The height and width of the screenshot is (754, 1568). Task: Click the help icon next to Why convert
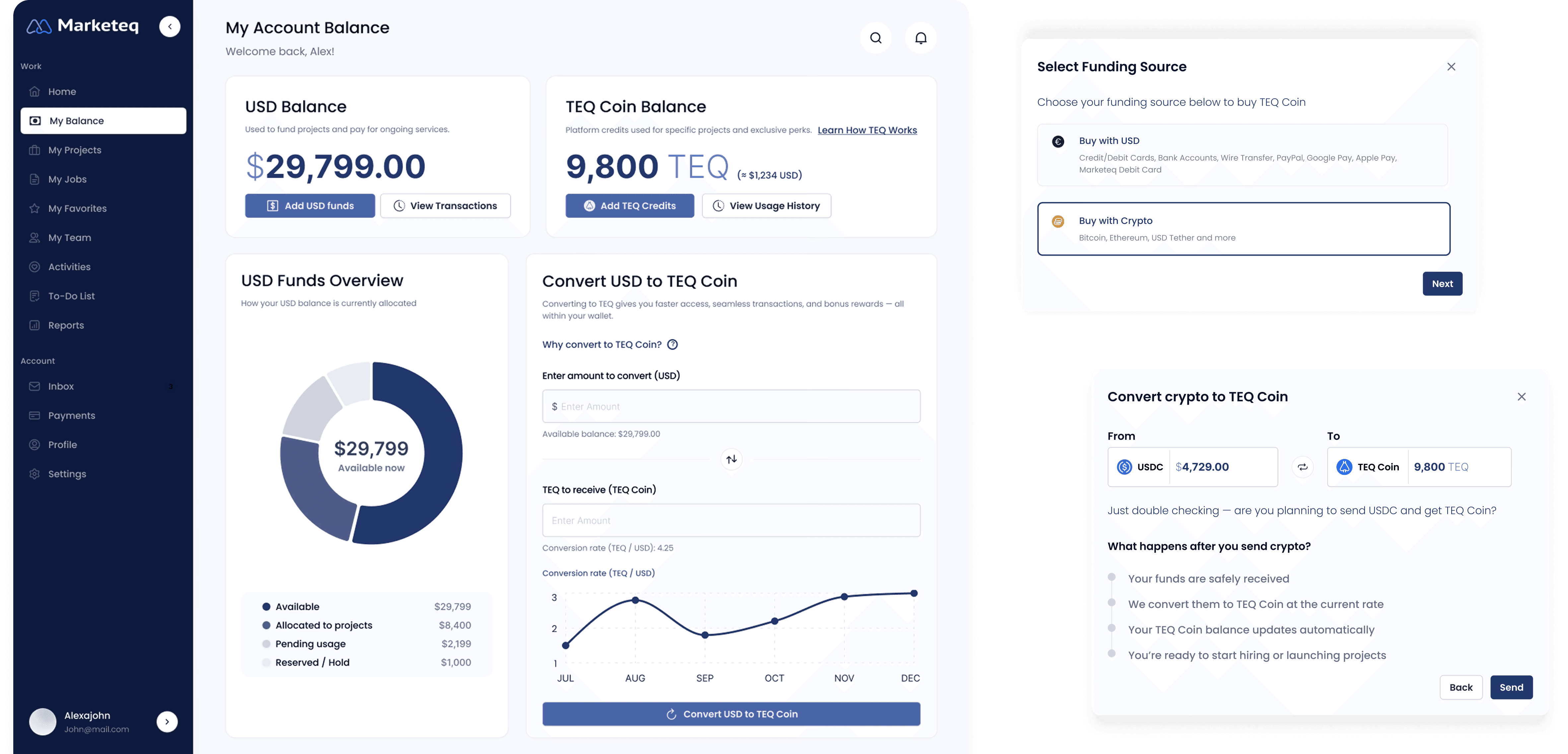click(x=672, y=345)
